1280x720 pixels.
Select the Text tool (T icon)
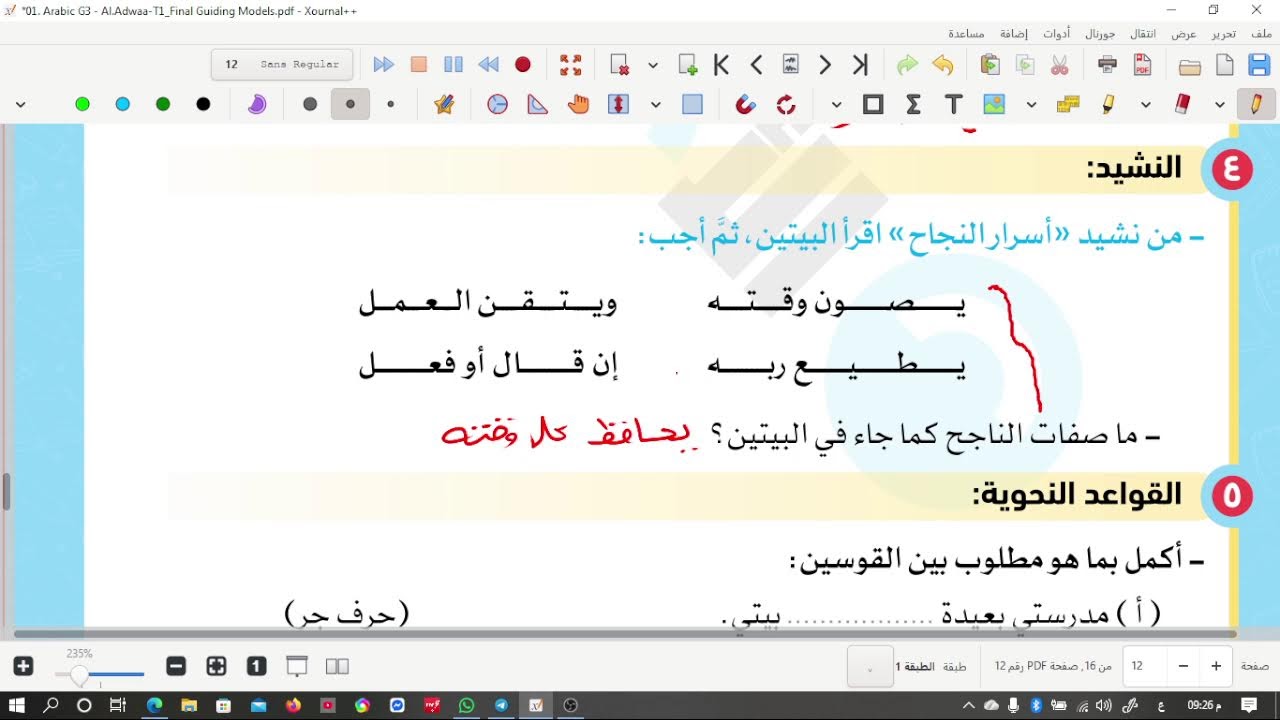point(953,104)
